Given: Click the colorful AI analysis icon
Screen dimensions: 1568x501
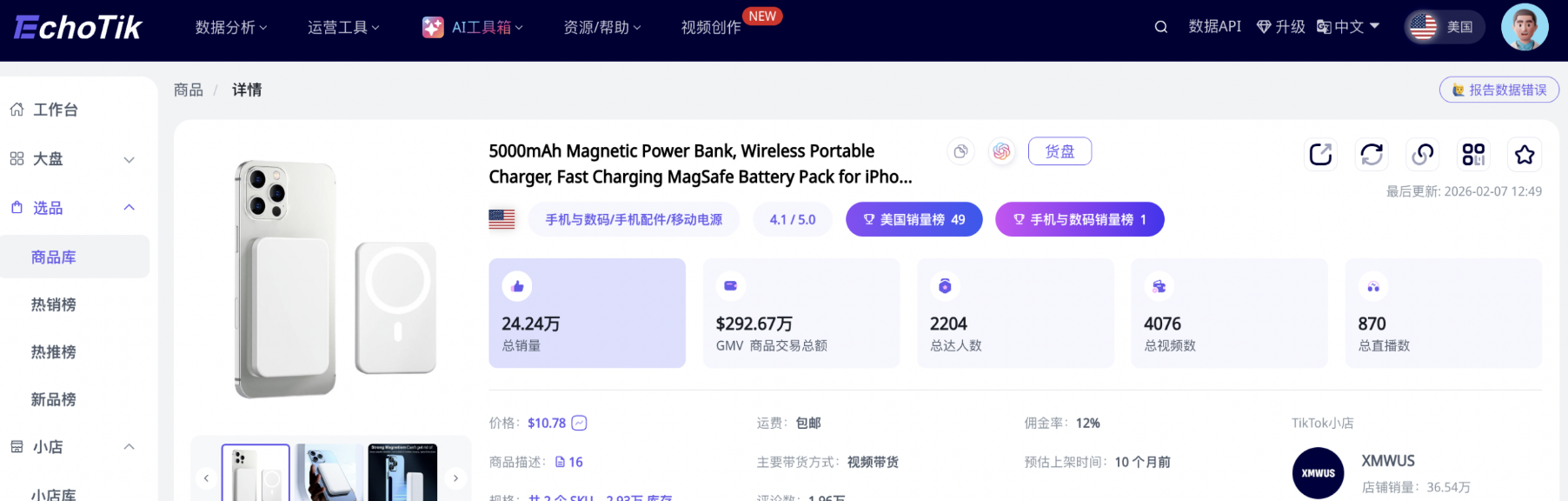Looking at the screenshot, I should point(1002,151).
